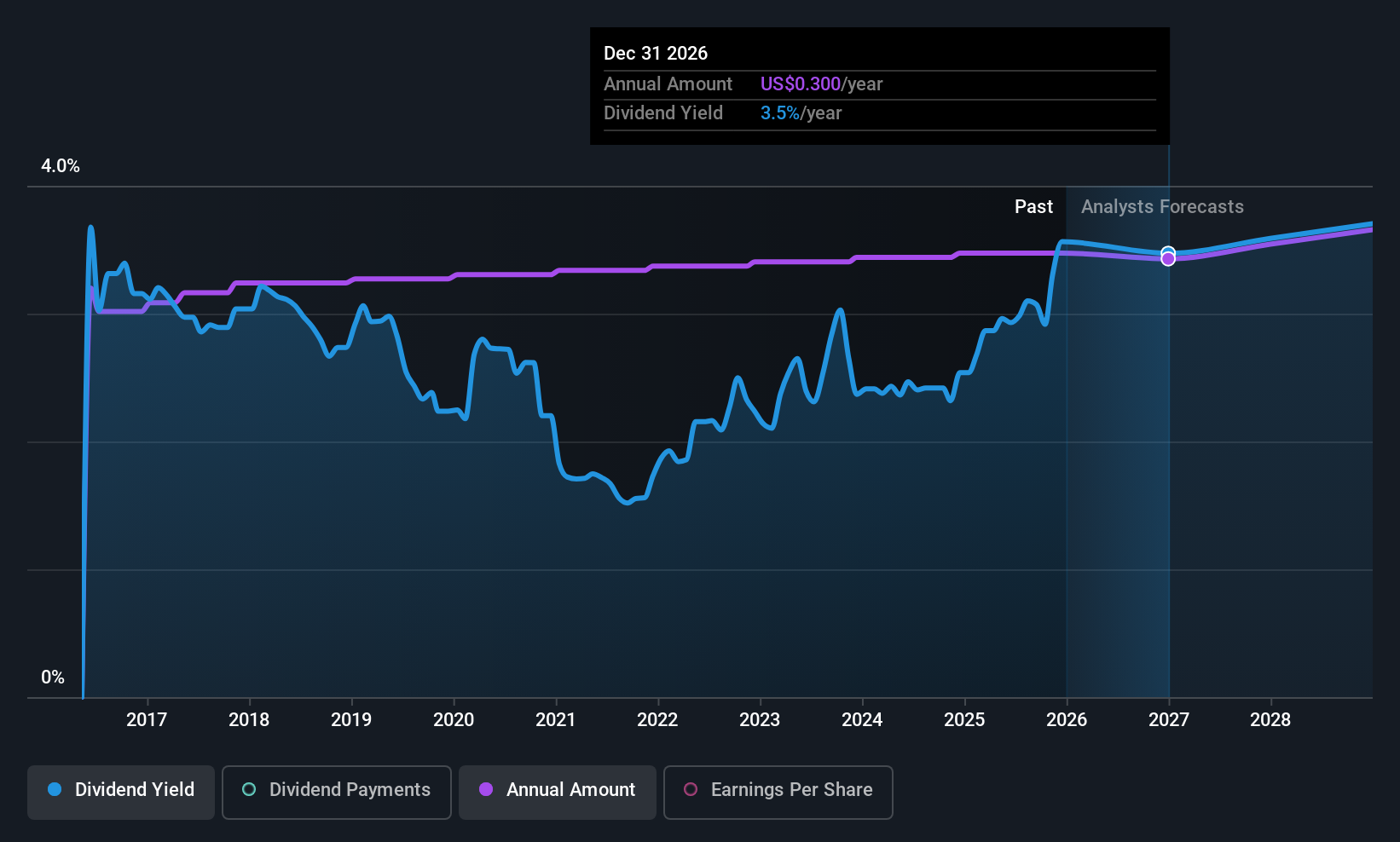This screenshot has width=1400, height=842.
Task: Toggle the Dividend Yield legend button
Action: click(x=121, y=792)
